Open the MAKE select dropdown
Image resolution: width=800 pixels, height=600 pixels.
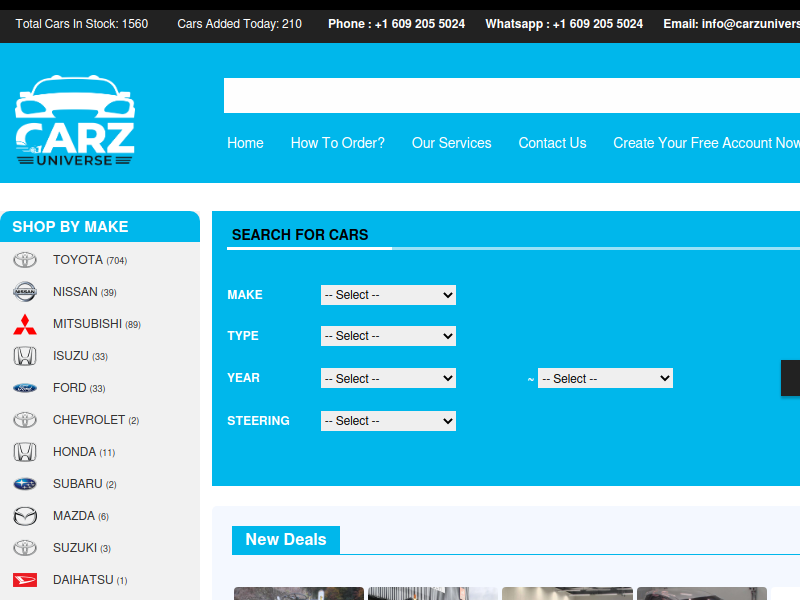point(388,295)
